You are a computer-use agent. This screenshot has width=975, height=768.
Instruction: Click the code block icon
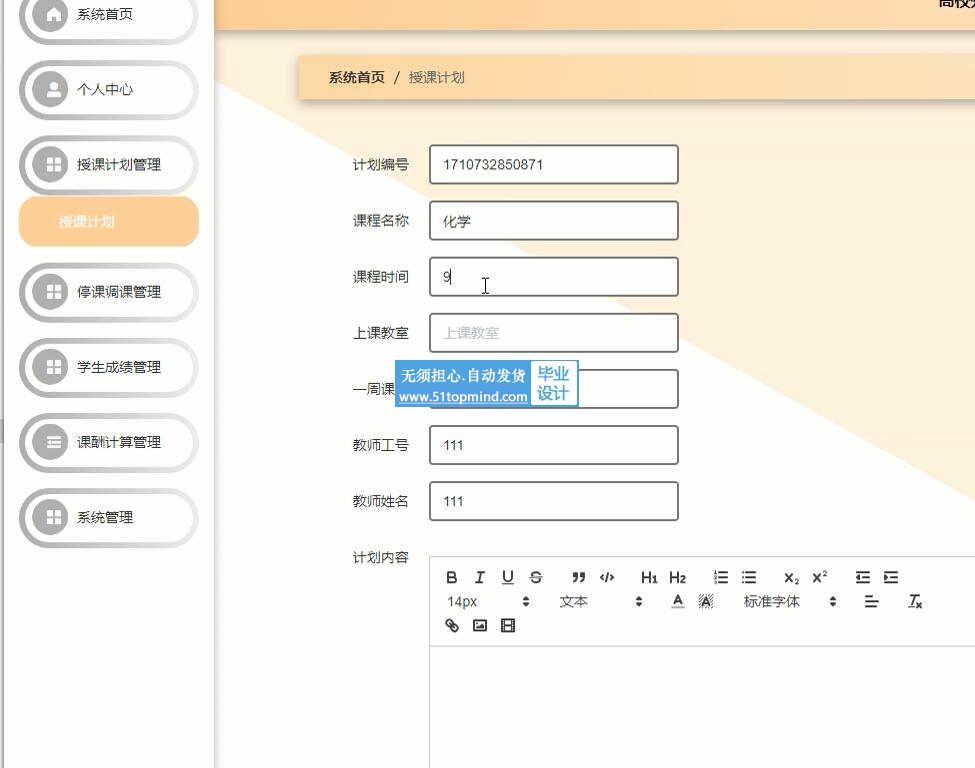pos(607,577)
